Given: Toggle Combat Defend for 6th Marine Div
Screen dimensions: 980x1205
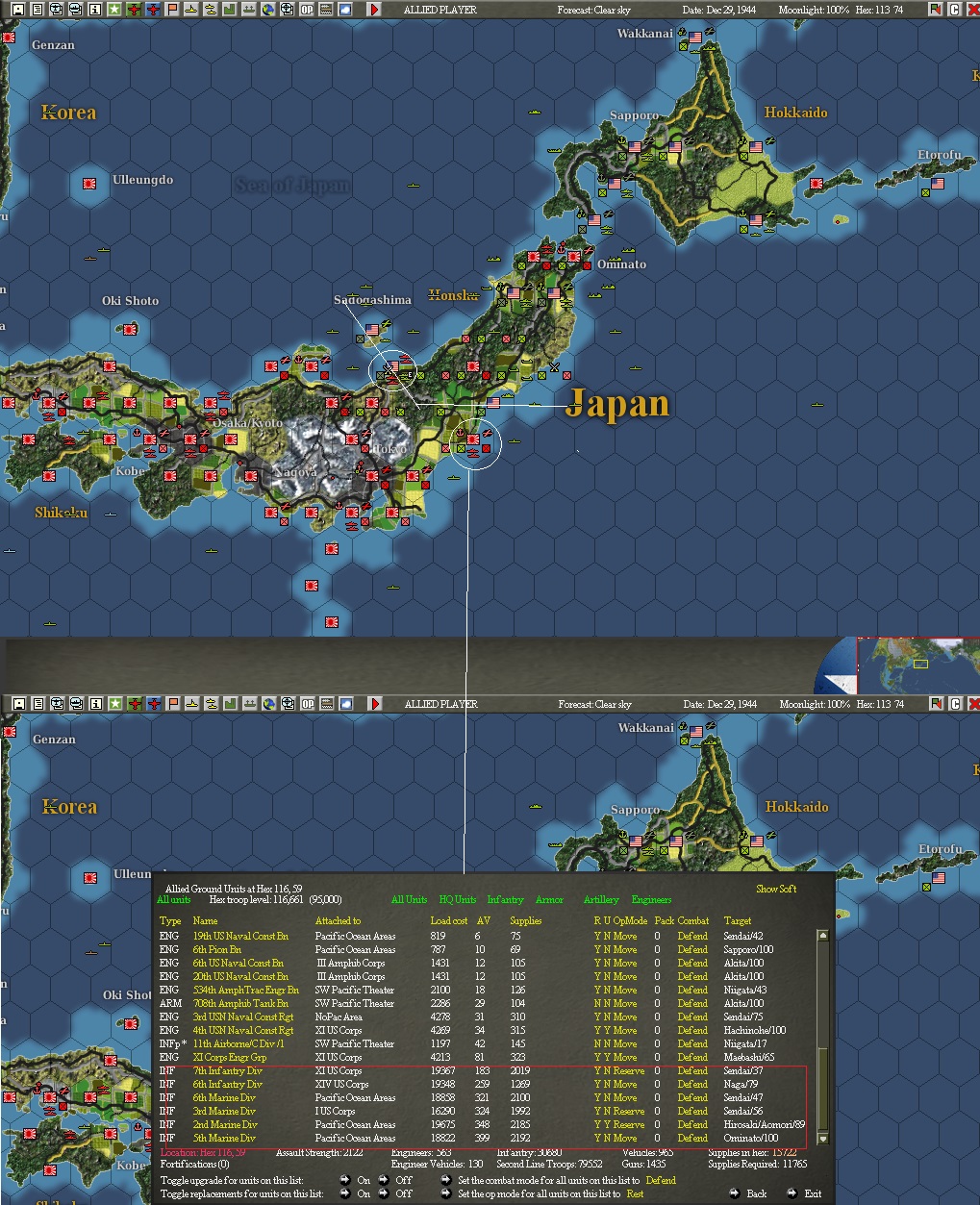Looking at the screenshot, I should 692,1097.
